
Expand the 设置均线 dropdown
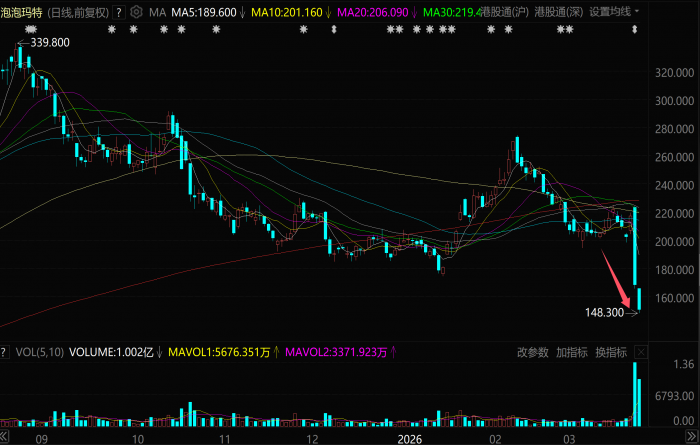click(614, 12)
